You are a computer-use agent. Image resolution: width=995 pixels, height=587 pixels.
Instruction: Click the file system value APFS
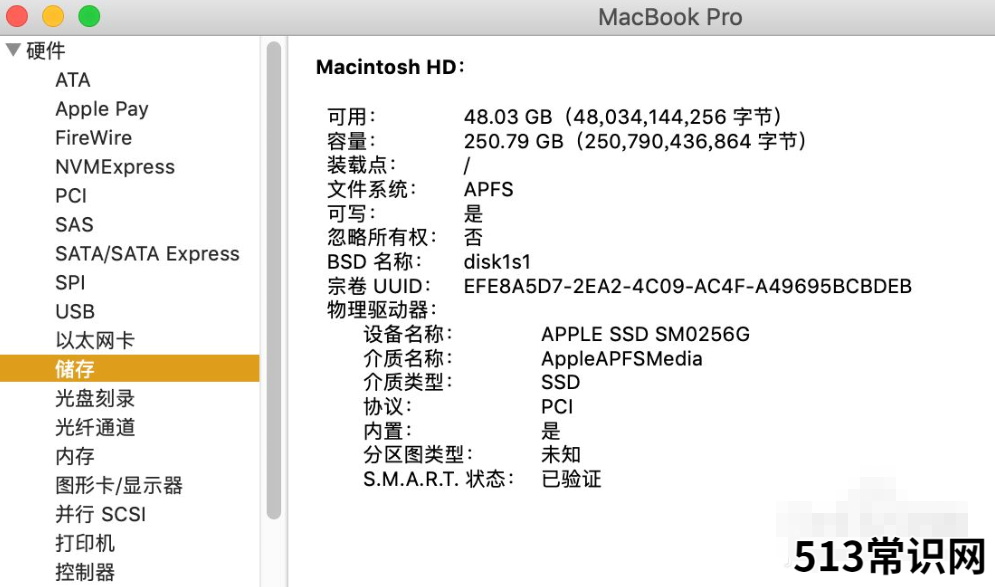coord(489,189)
